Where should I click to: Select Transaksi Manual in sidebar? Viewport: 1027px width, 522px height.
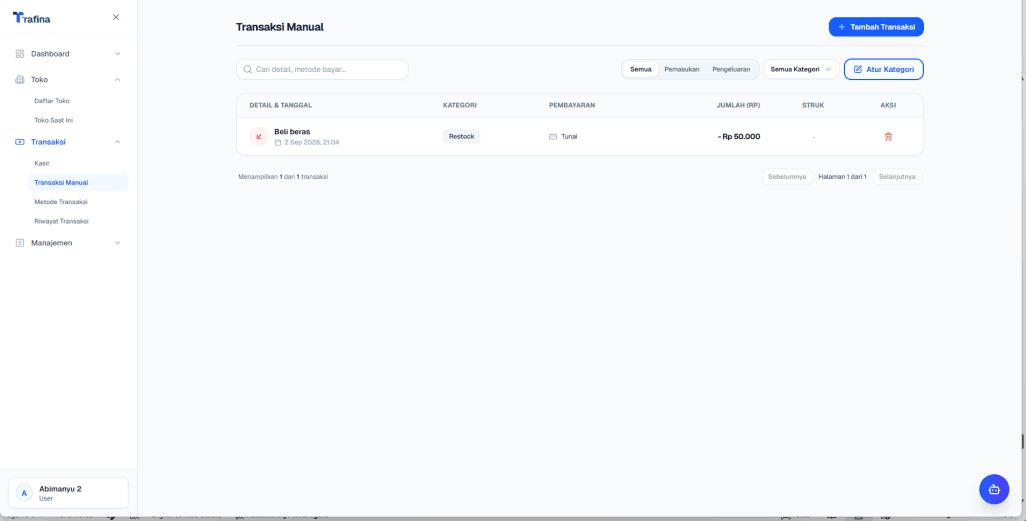click(x=78, y=183)
